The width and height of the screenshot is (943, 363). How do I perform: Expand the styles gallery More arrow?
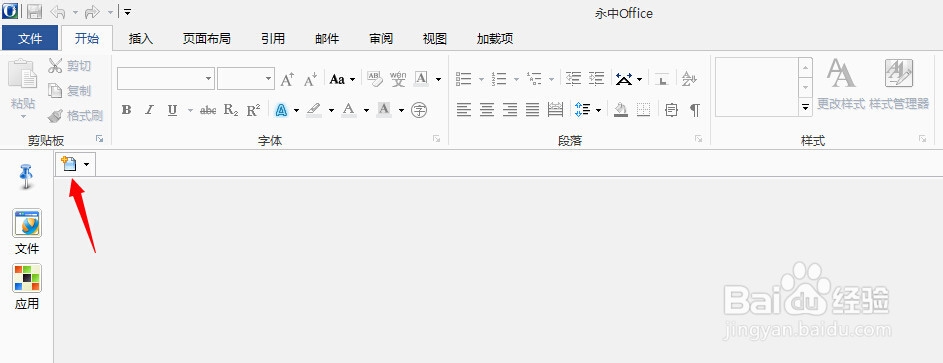point(806,108)
